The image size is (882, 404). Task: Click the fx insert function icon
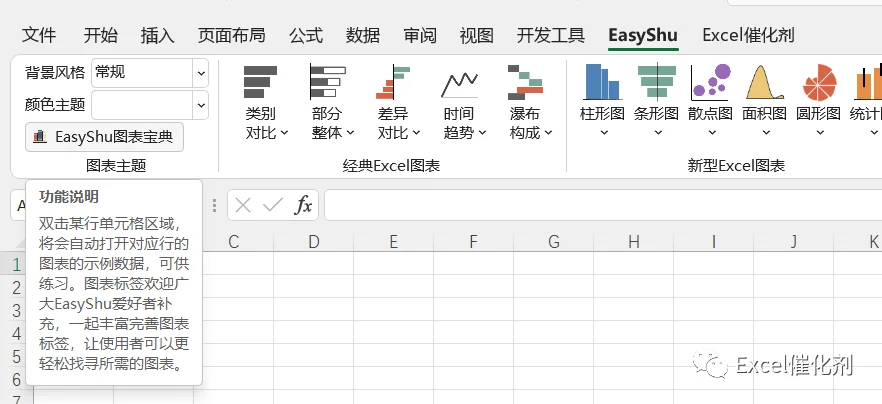303,205
